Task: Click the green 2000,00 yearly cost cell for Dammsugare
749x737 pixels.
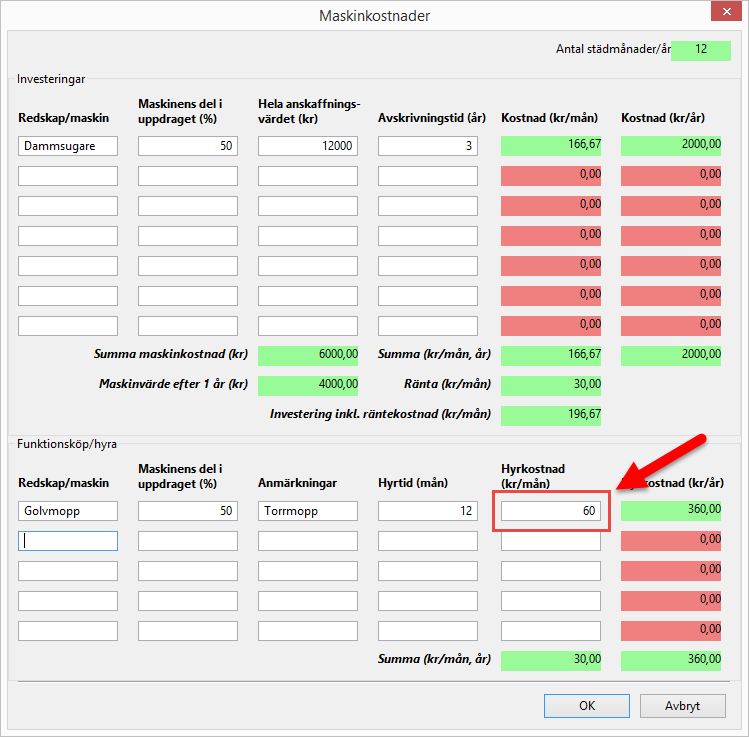Action: [x=671, y=146]
